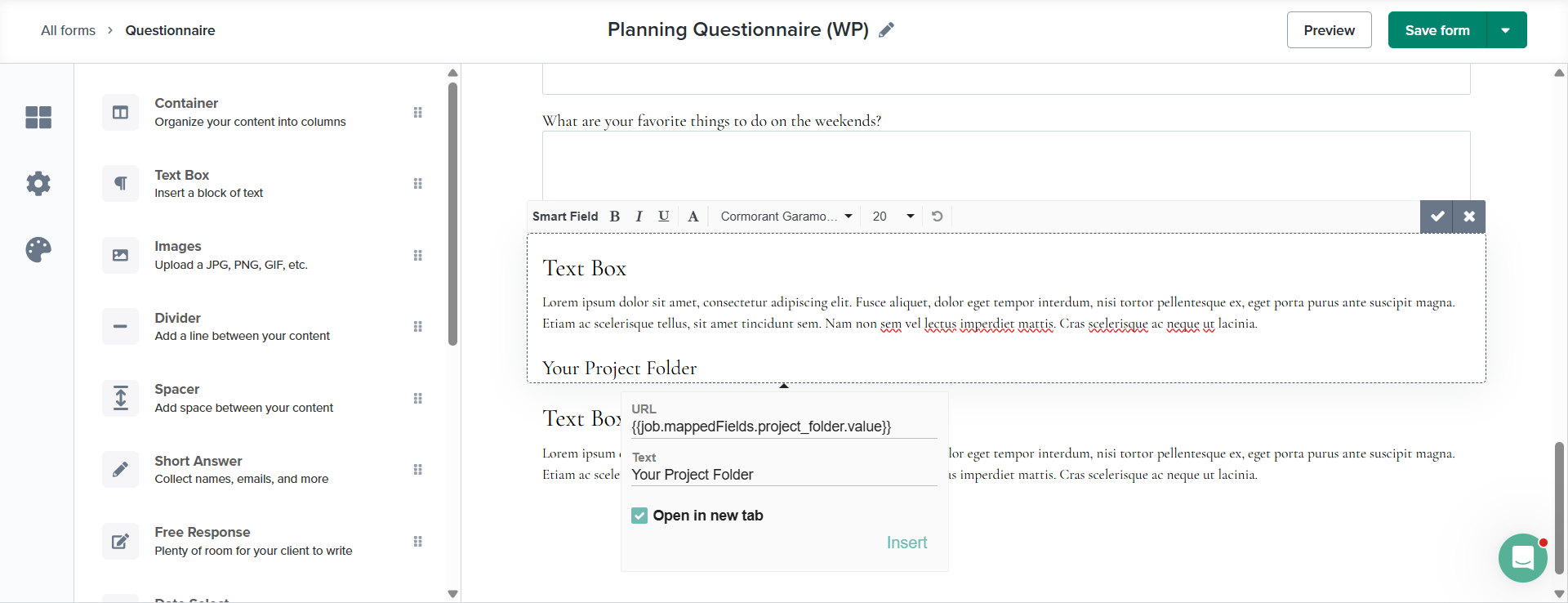The image size is (1568, 603).
Task: Toggle underline formatting in text toolbar
Action: (663, 217)
